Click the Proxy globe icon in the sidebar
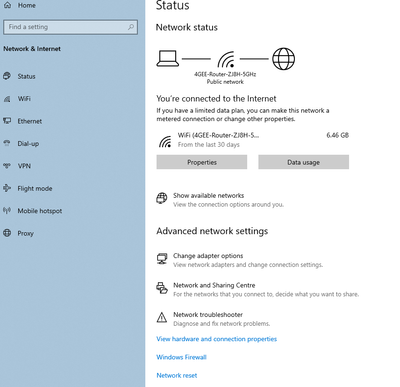This screenshot has height=387, width=400. [7, 233]
